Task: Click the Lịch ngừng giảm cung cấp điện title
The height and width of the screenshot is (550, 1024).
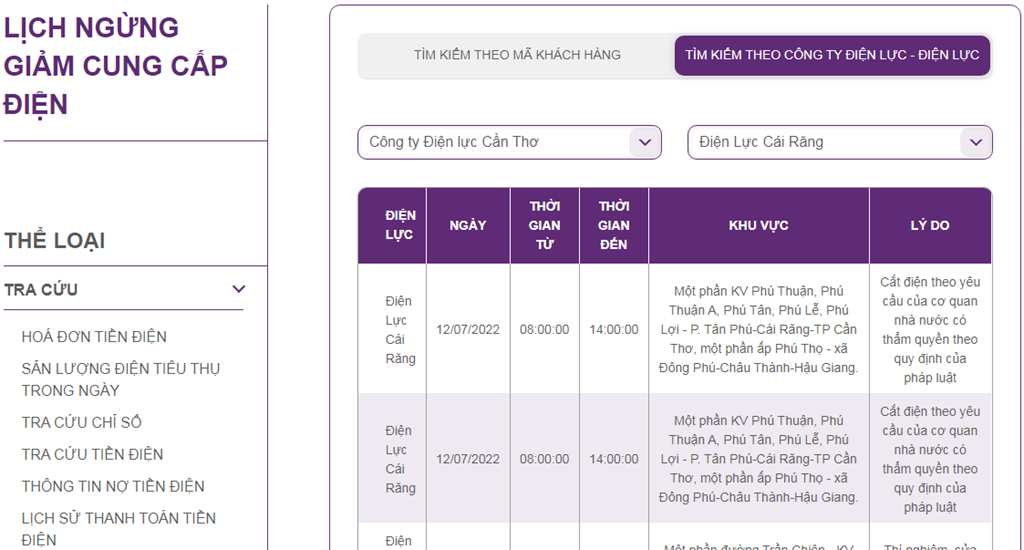Action: pos(115,66)
